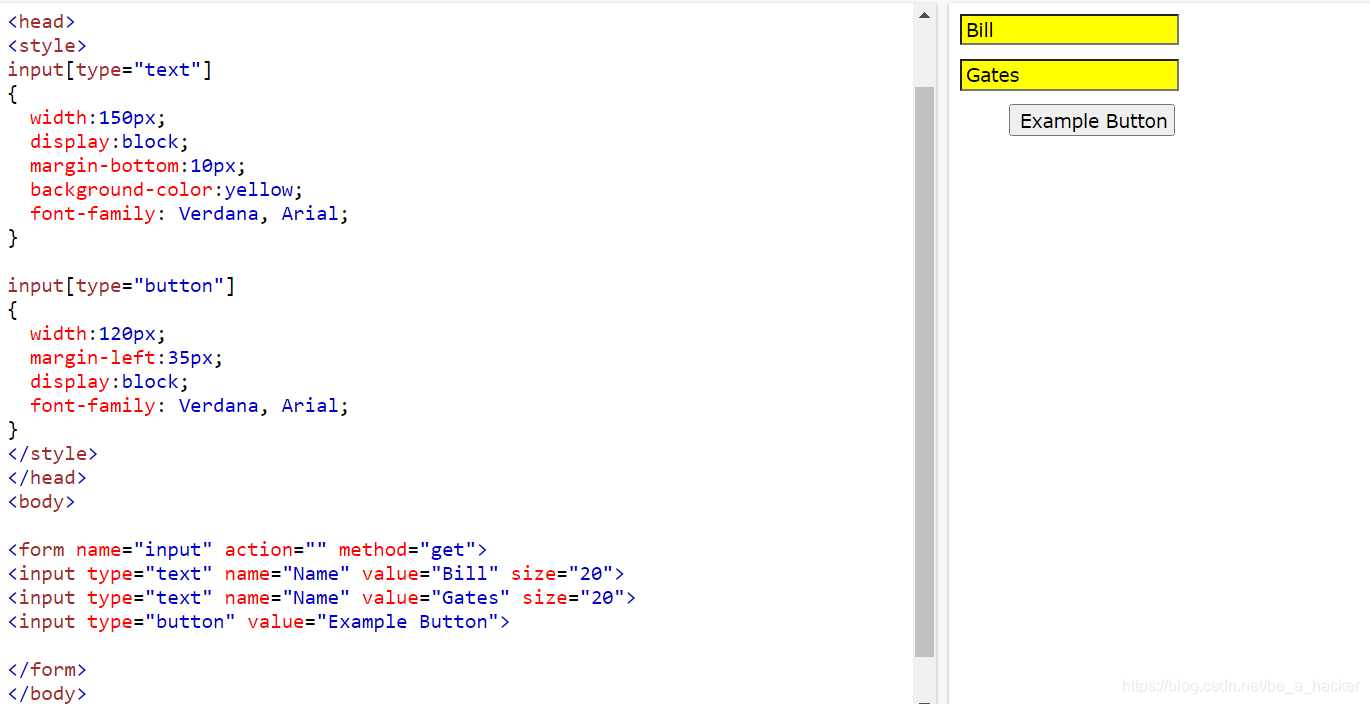Click the opening <body> tag line

click(41, 502)
